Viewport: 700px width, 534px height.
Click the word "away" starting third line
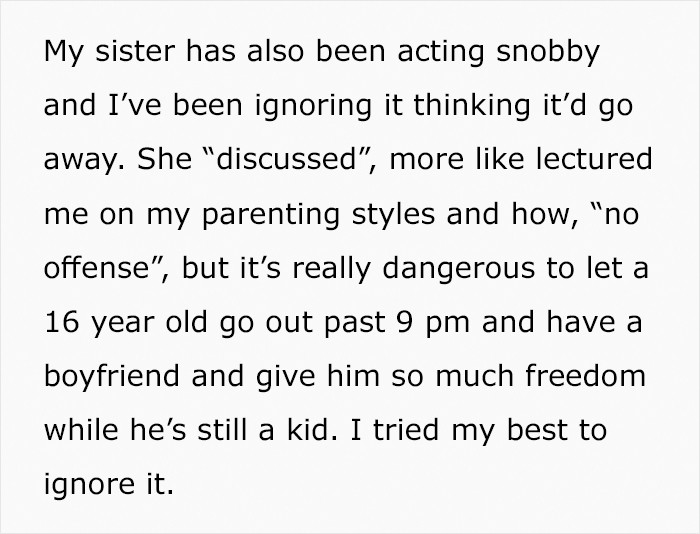[x=82, y=161]
